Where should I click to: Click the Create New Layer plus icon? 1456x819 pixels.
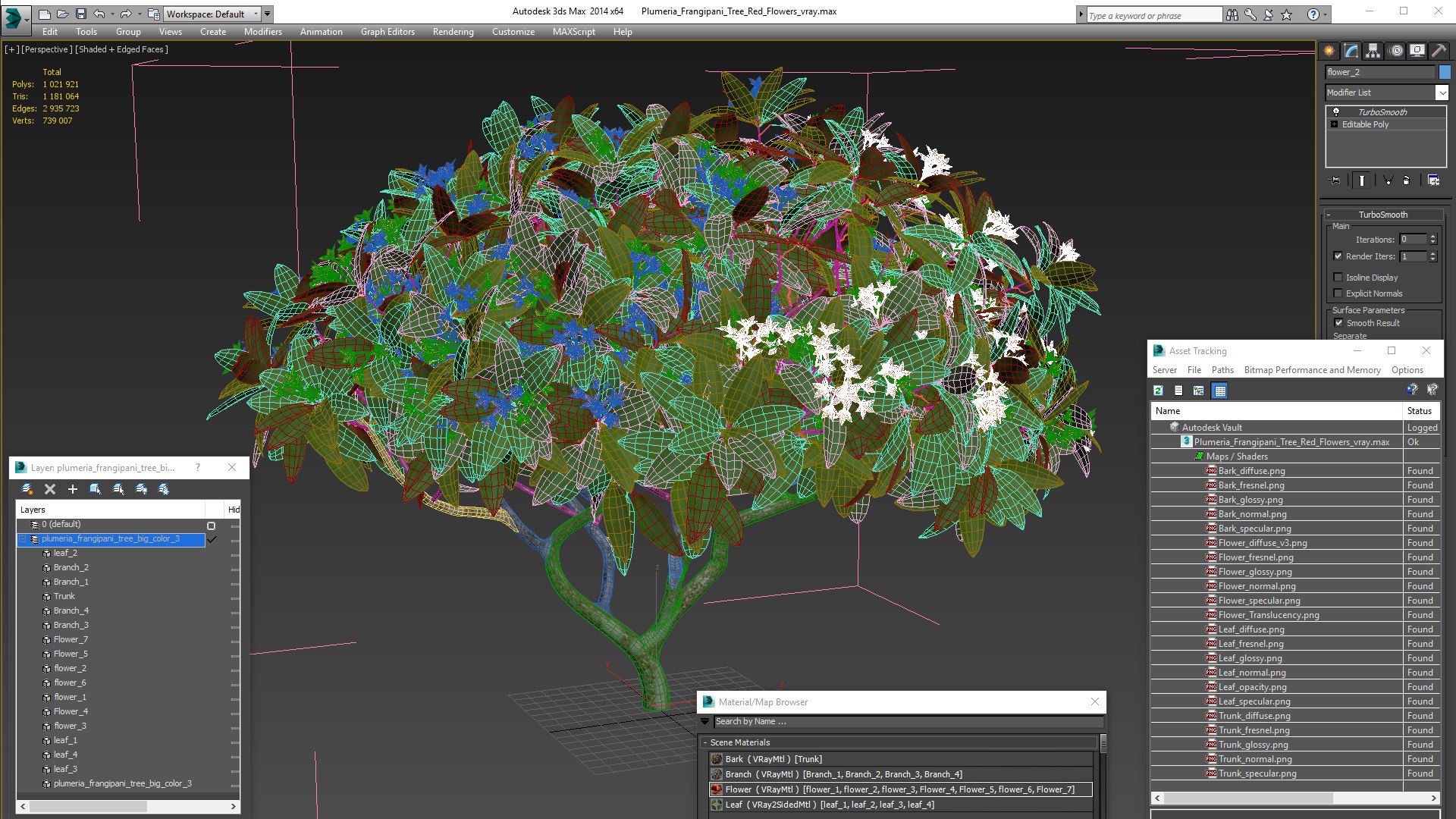pos(73,489)
